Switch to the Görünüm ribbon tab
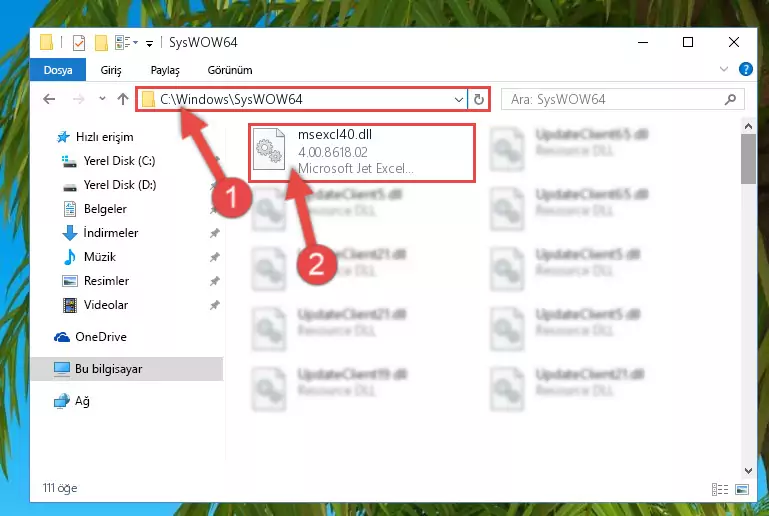This screenshot has width=769, height=516. pyautogui.click(x=230, y=70)
